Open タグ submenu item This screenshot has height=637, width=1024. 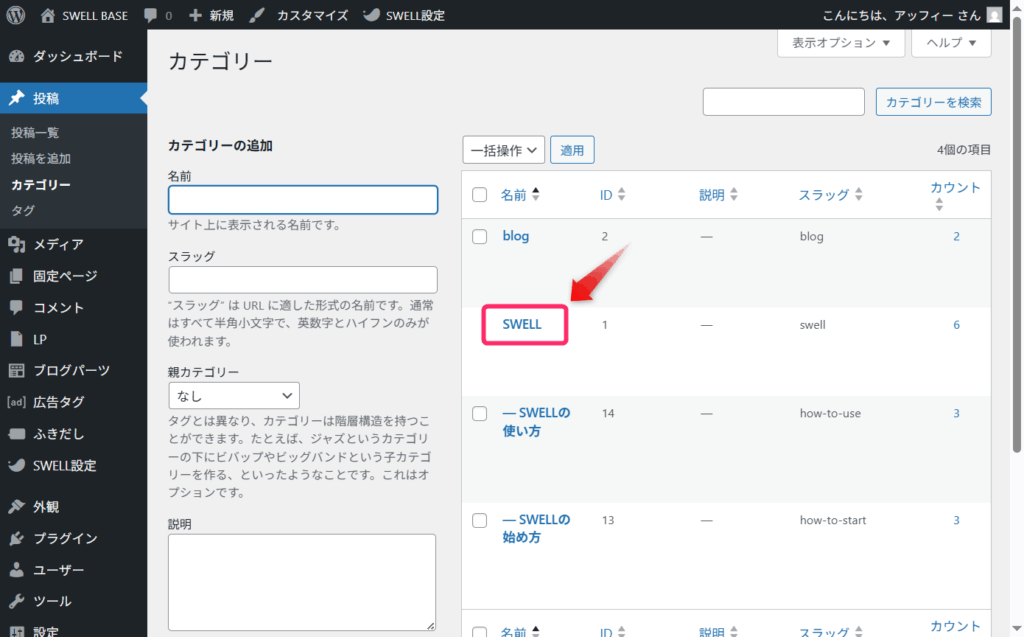click(x=23, y=210)
